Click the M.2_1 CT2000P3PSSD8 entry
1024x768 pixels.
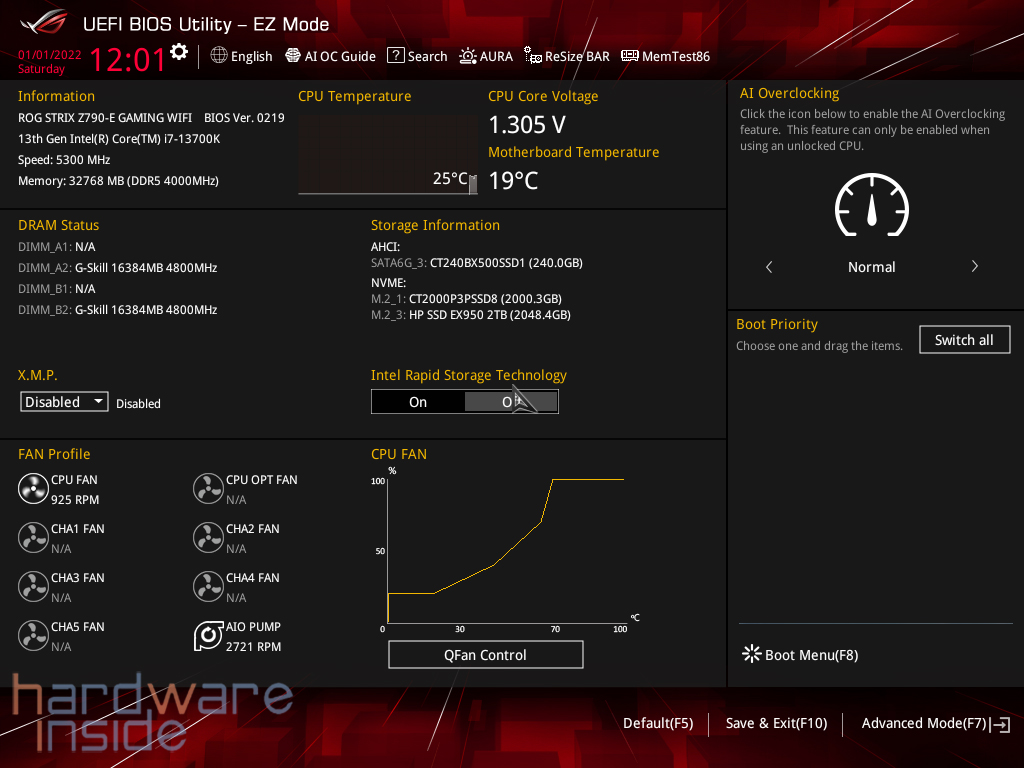[x=466, y=298]
